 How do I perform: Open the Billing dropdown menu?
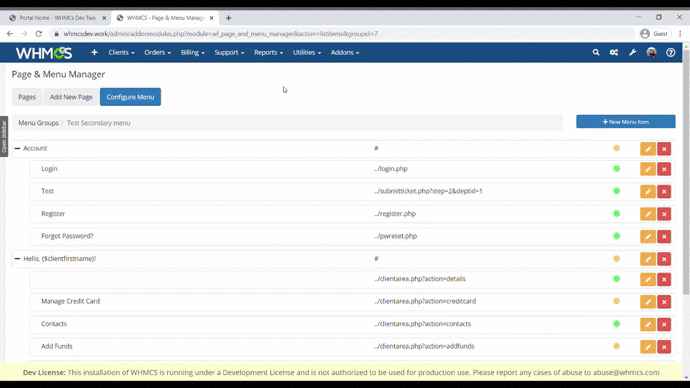coord(192,52)
